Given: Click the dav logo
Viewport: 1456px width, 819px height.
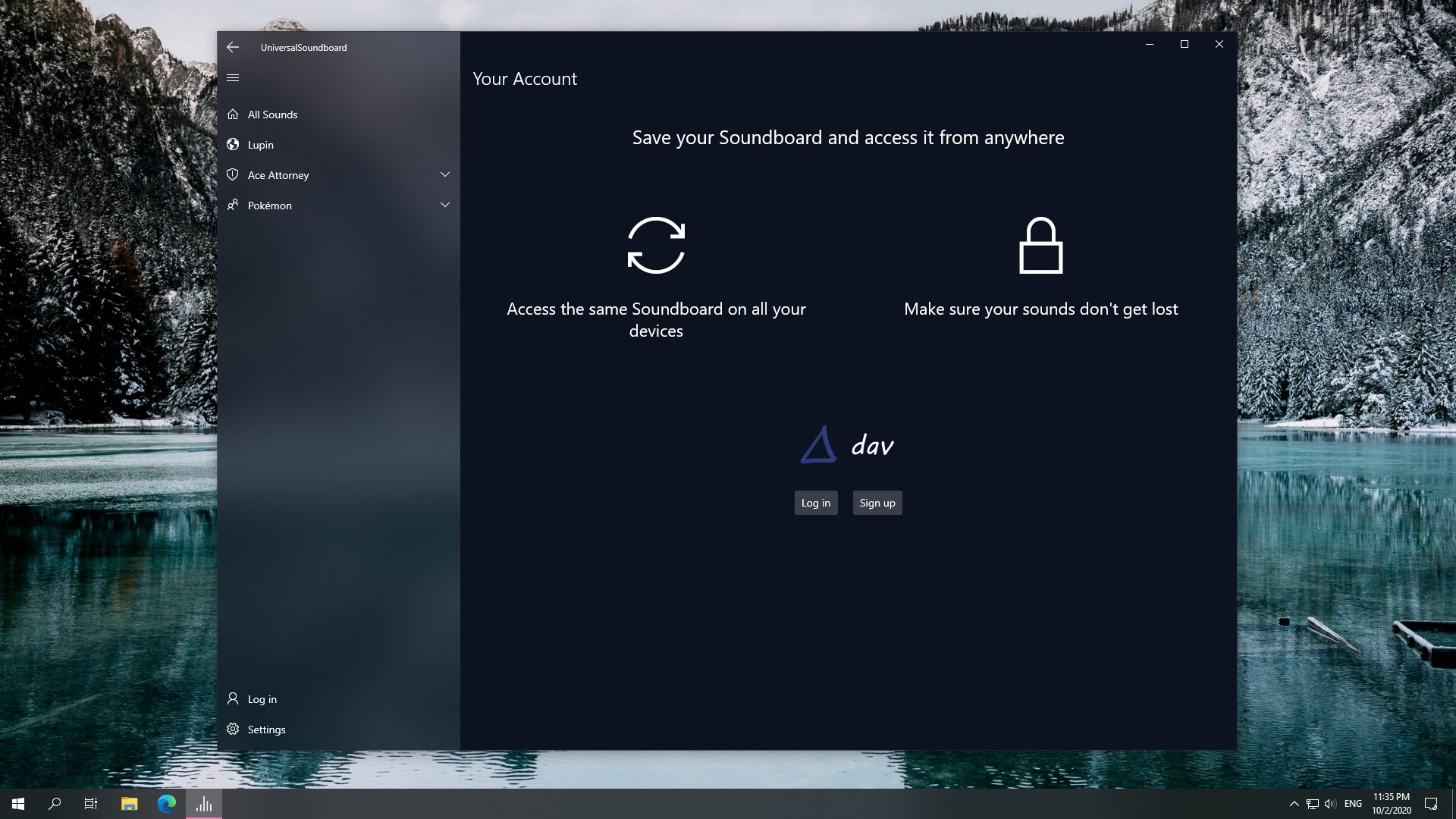Looking at the screenshot, I should click(x=848, y=445).
